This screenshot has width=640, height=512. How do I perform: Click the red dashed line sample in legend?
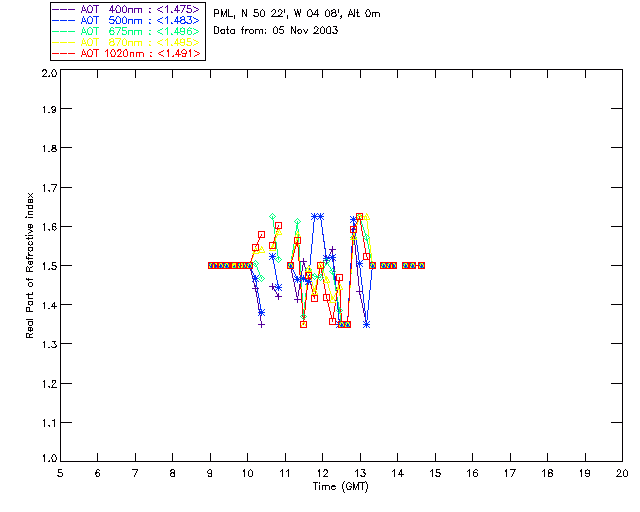(64, 53)
